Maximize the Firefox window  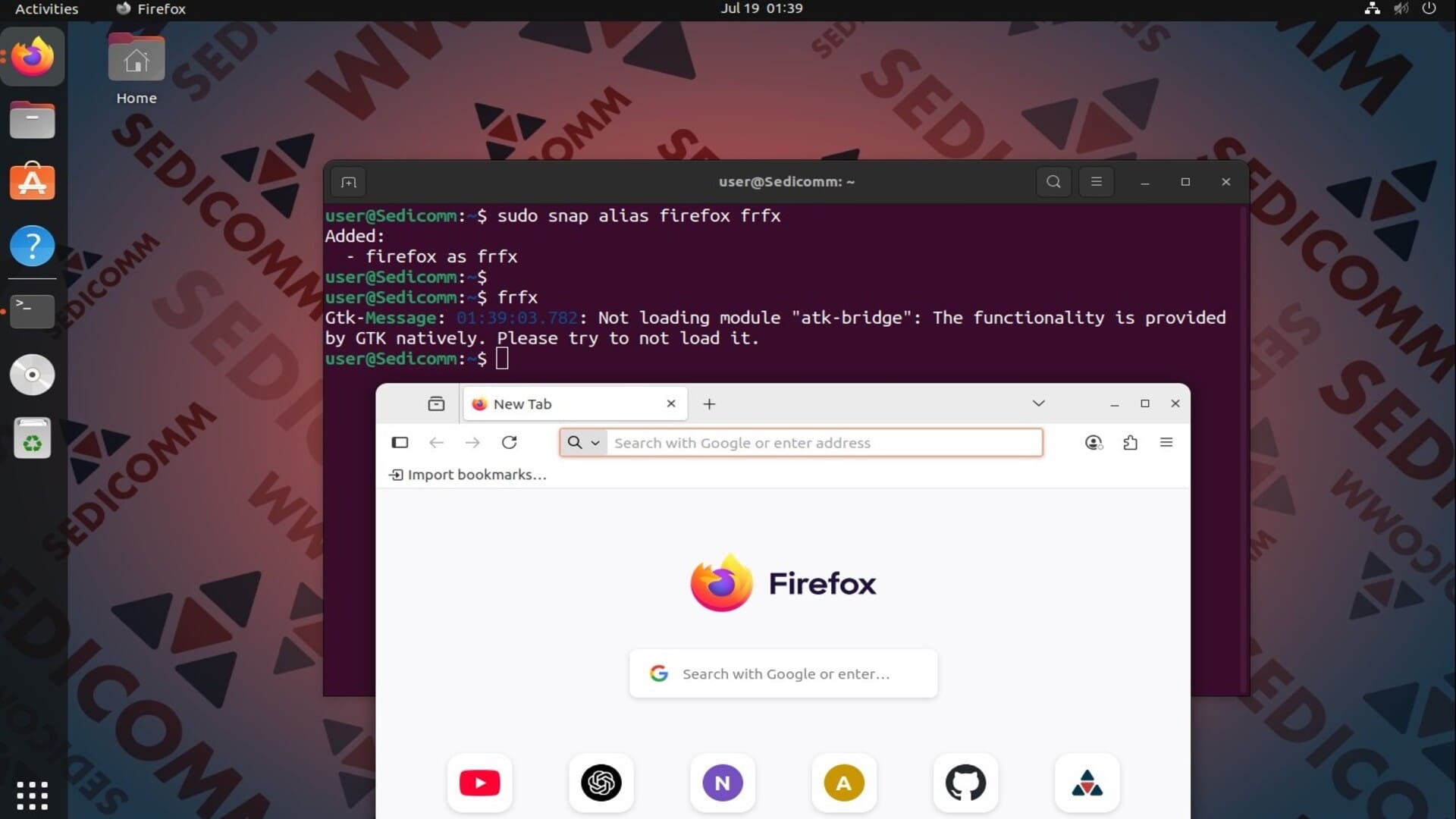pos(1145,404)
